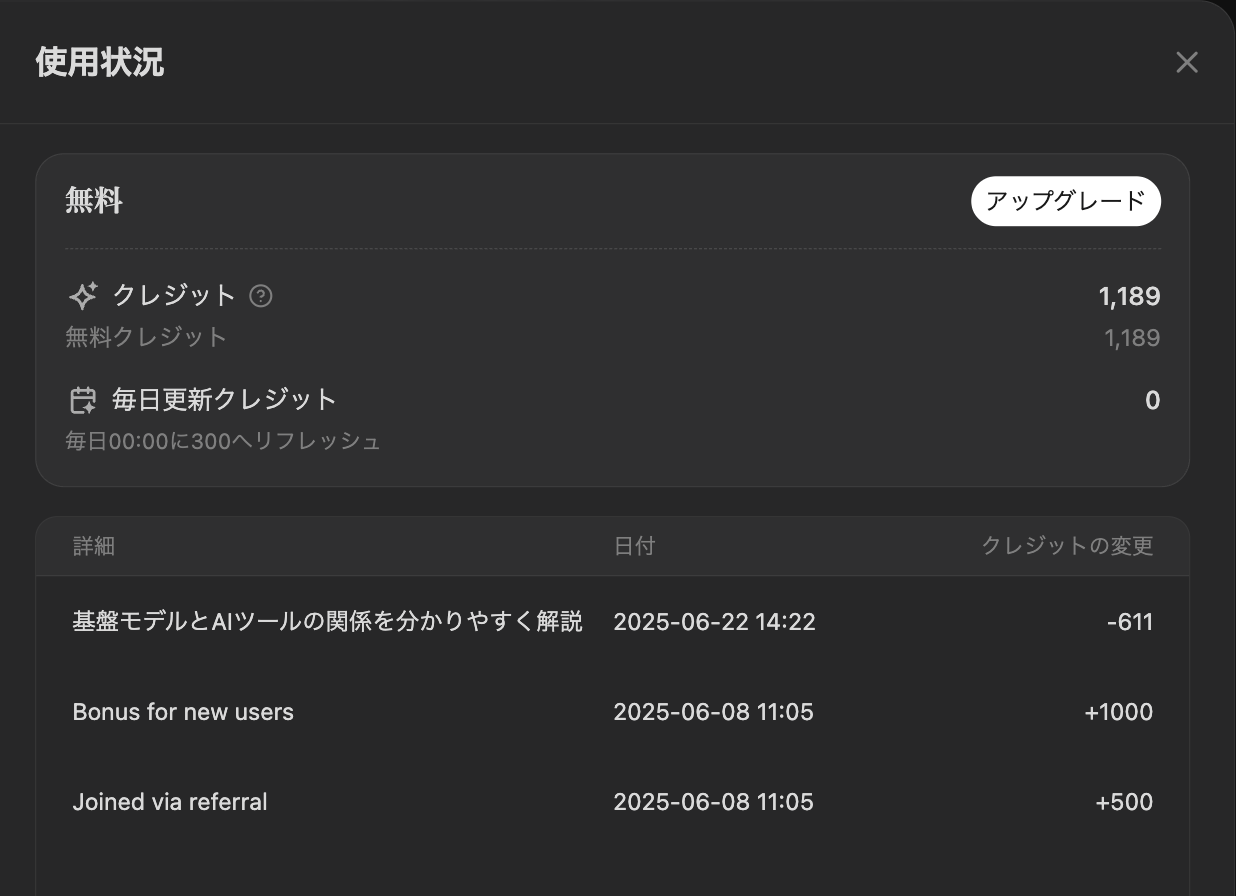Screen dimensions: 1236x896
Task: Click the 詳細 column header
Action: coord(94,546)
